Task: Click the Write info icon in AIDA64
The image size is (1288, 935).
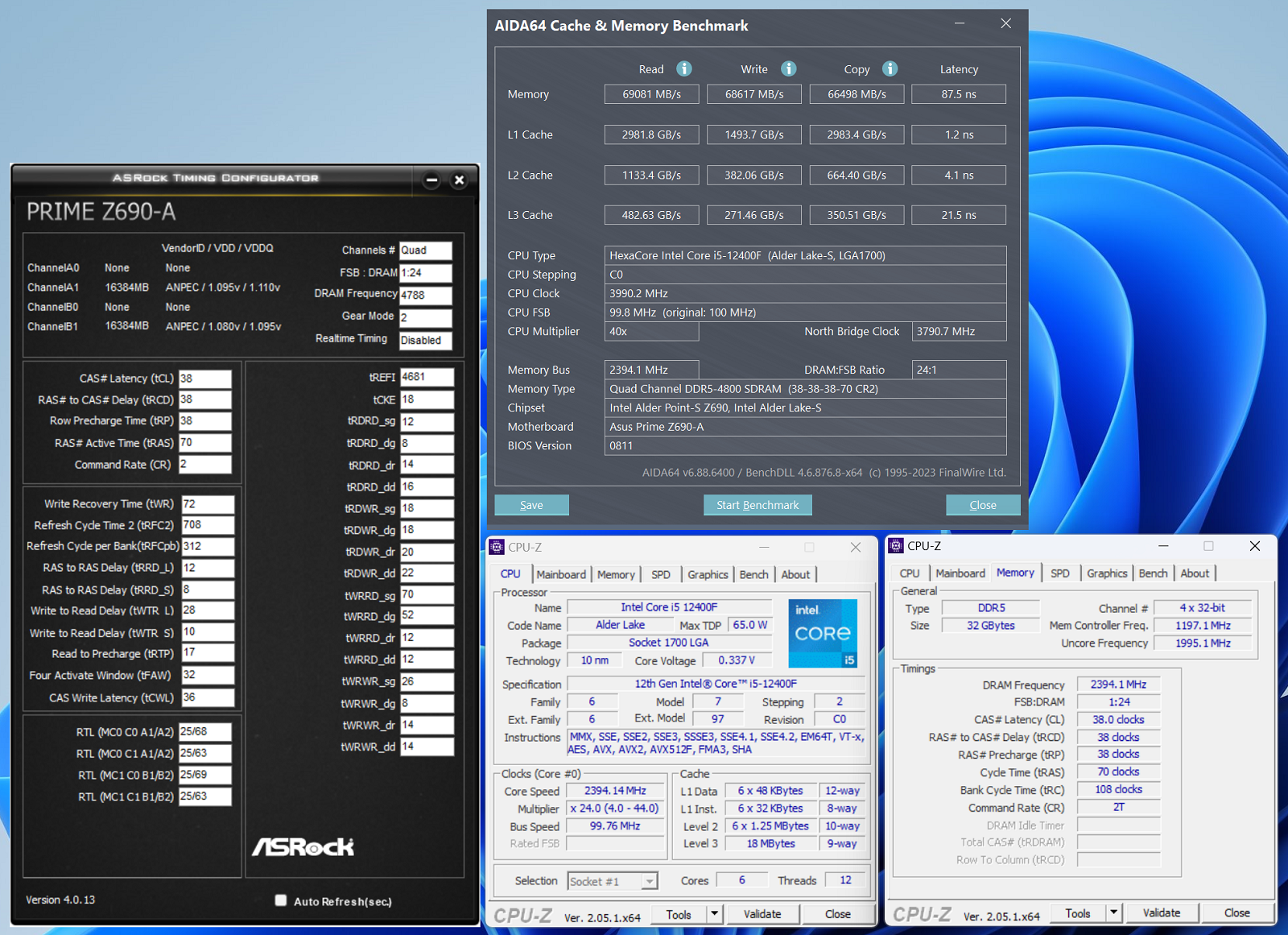Action: 789,68
